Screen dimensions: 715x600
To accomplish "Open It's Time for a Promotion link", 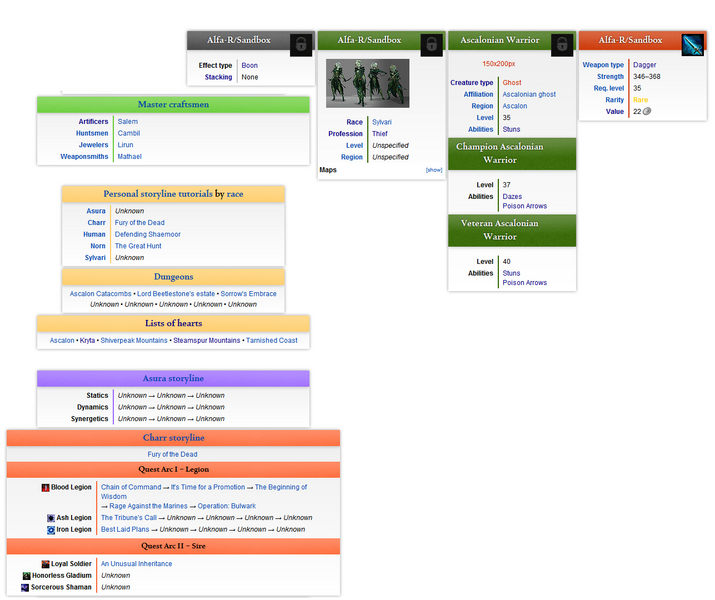I will pos(208,487).
